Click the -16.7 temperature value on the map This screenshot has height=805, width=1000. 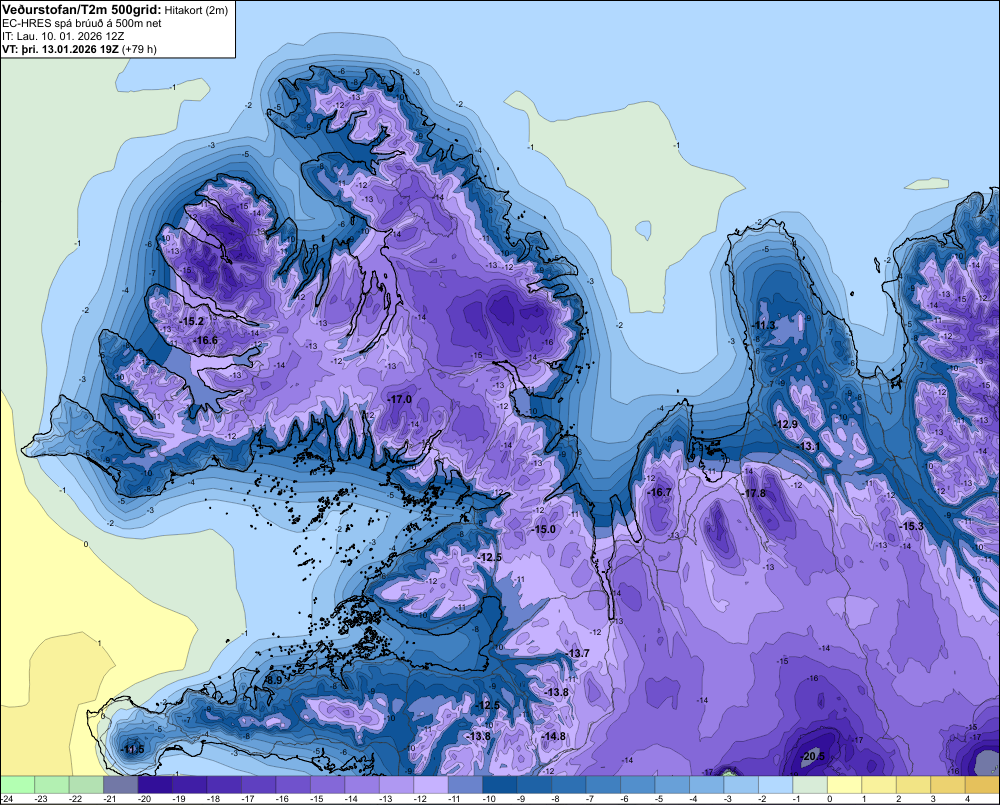tap(659, 492)
